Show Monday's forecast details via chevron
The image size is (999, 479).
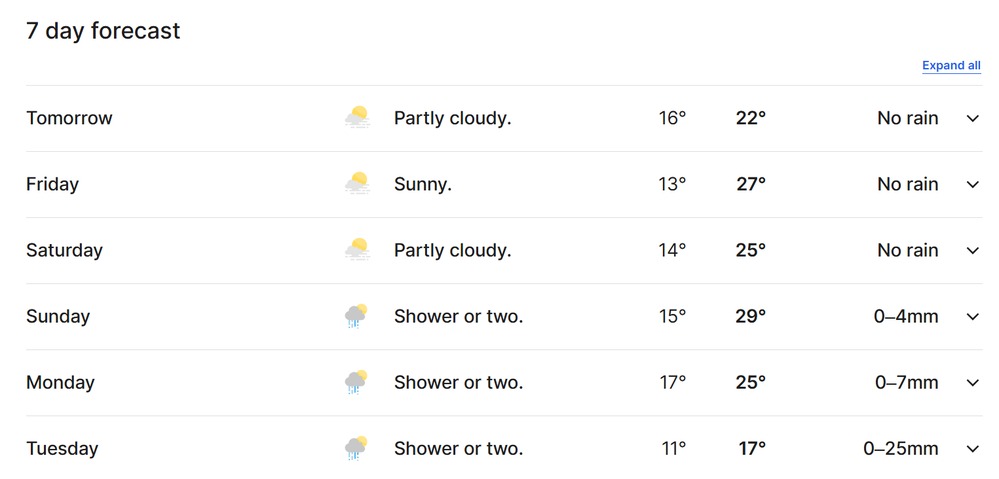[x=972, y=382]
